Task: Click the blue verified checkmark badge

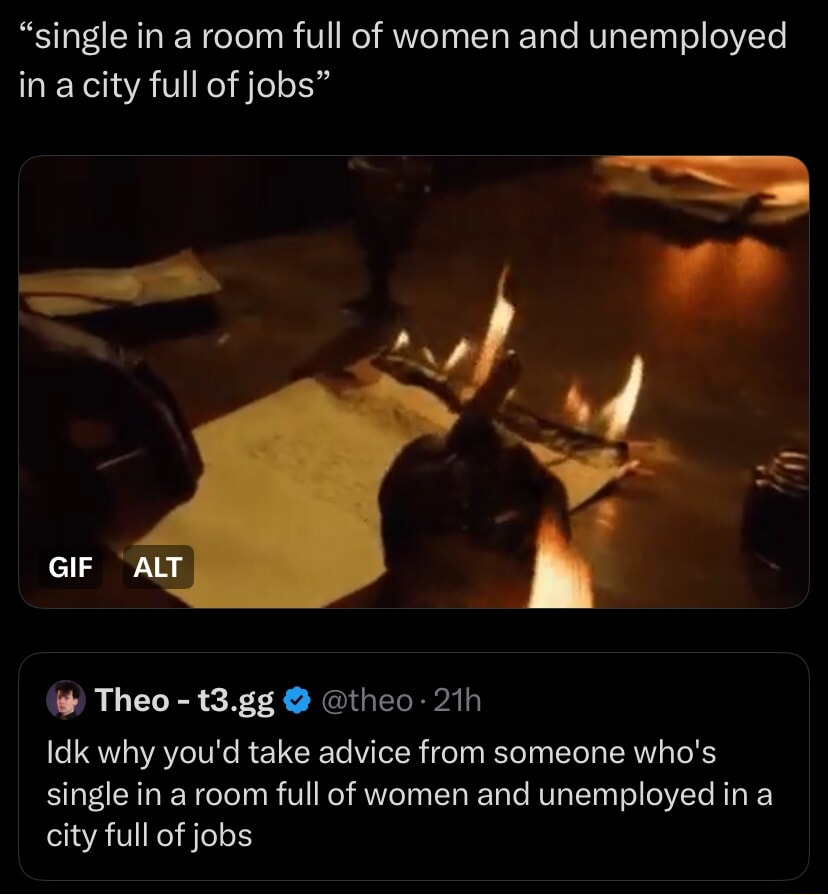Action: tap(296, 701)
